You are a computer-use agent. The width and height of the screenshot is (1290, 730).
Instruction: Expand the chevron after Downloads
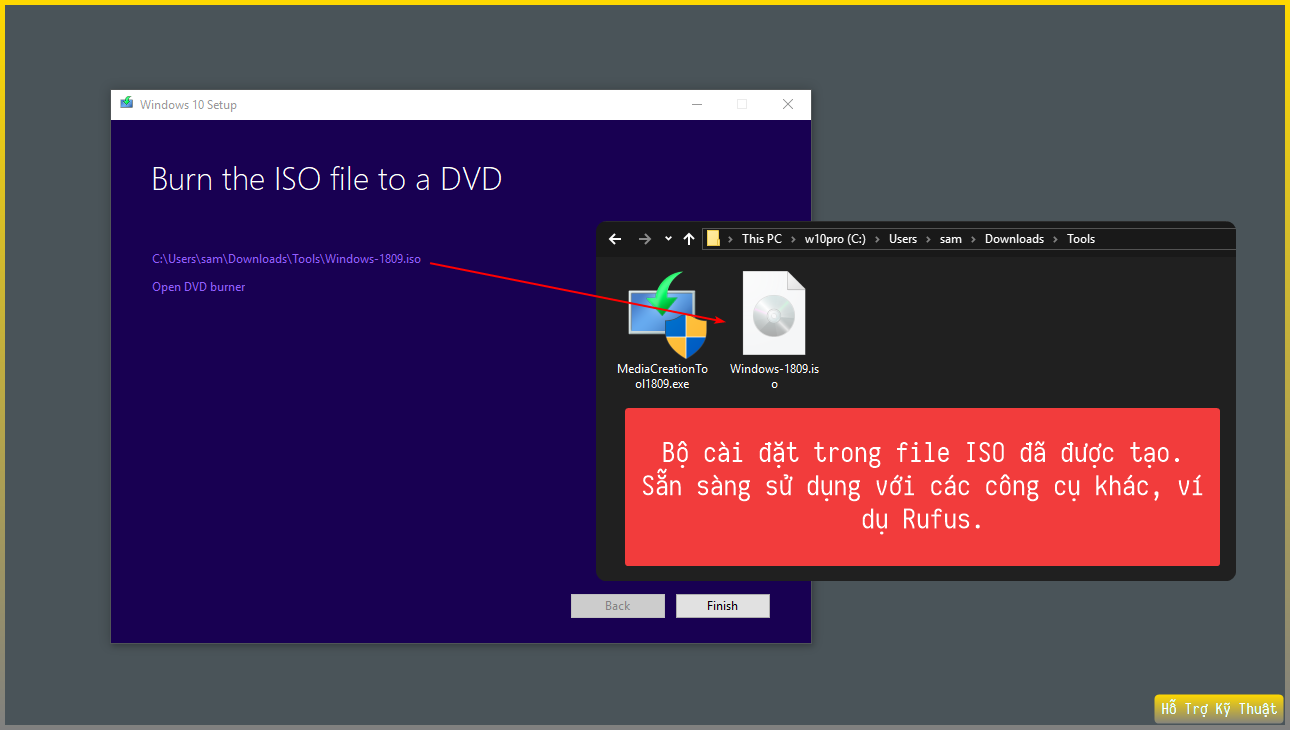pyautogui.click(x=1056, y=239)
